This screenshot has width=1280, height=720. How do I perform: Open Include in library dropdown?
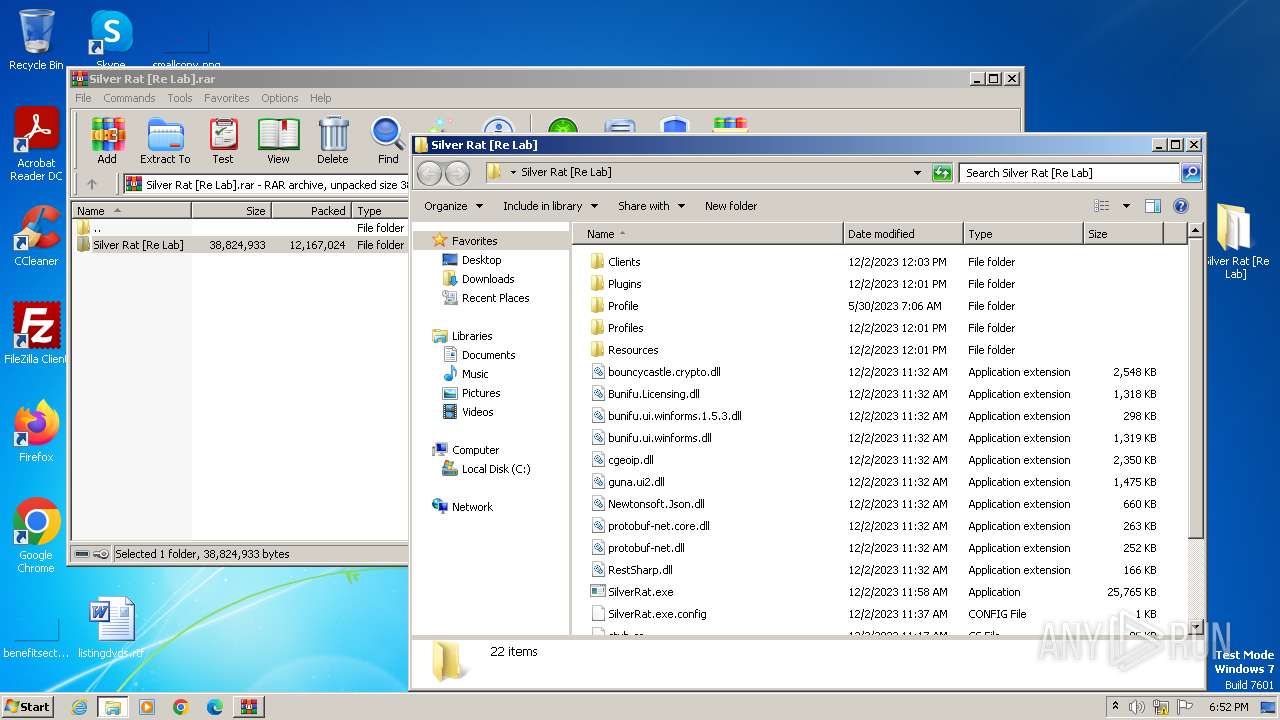(550, 206)
